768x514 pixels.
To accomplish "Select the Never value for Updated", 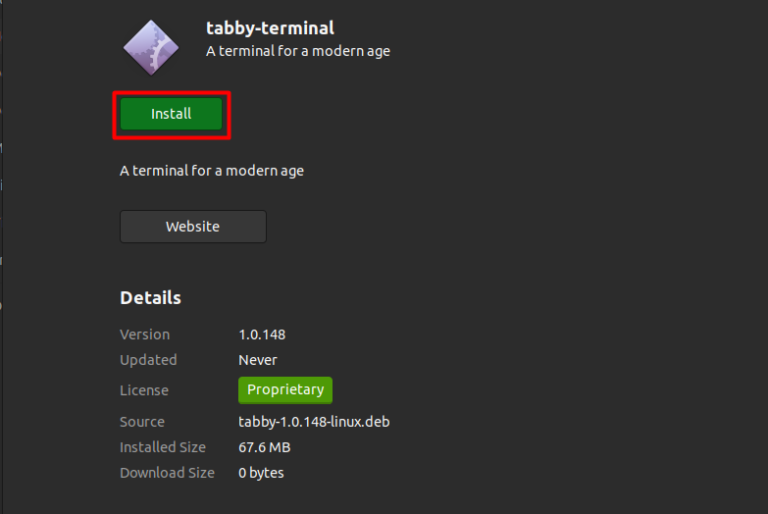I will pyautogui.click(x=258, y=360).
